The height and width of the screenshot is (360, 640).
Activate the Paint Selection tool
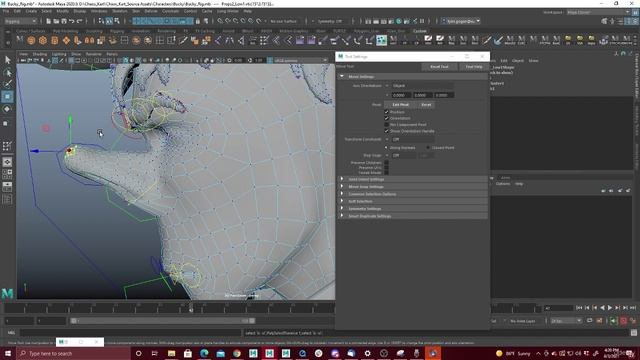click(x=7, y=84)
